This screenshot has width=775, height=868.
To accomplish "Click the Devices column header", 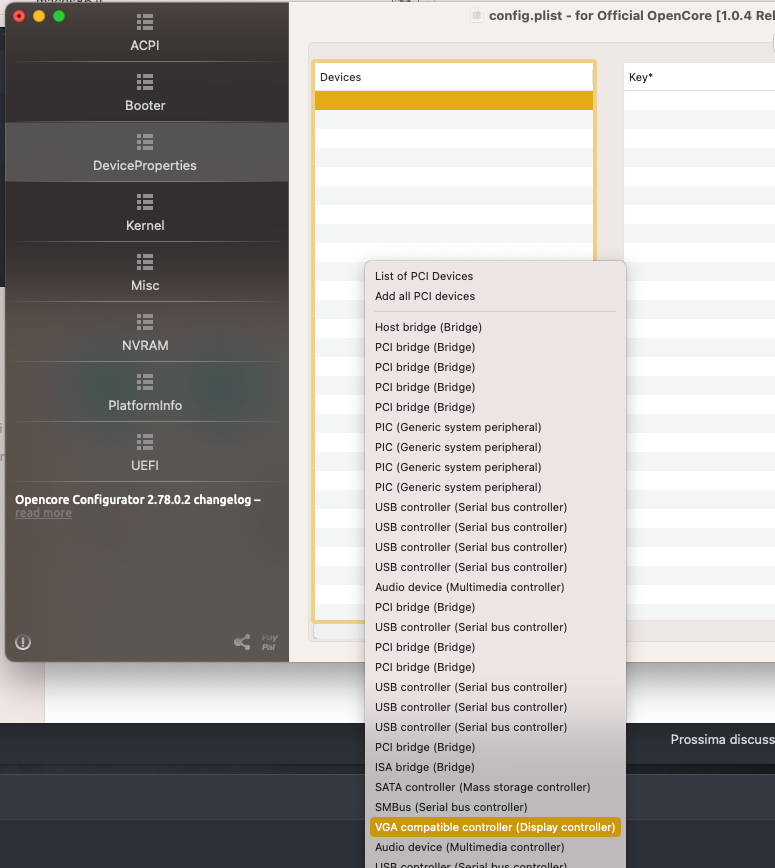I will [453, 77].
